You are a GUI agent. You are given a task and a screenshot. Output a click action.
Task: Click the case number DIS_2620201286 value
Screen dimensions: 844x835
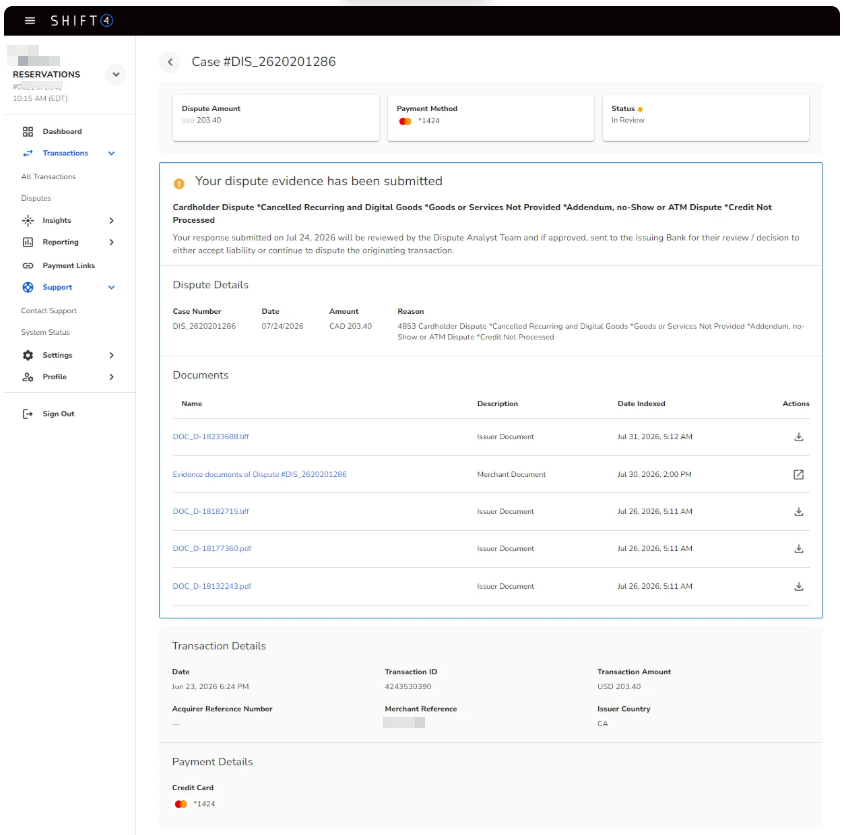click(x=204, y=326)
